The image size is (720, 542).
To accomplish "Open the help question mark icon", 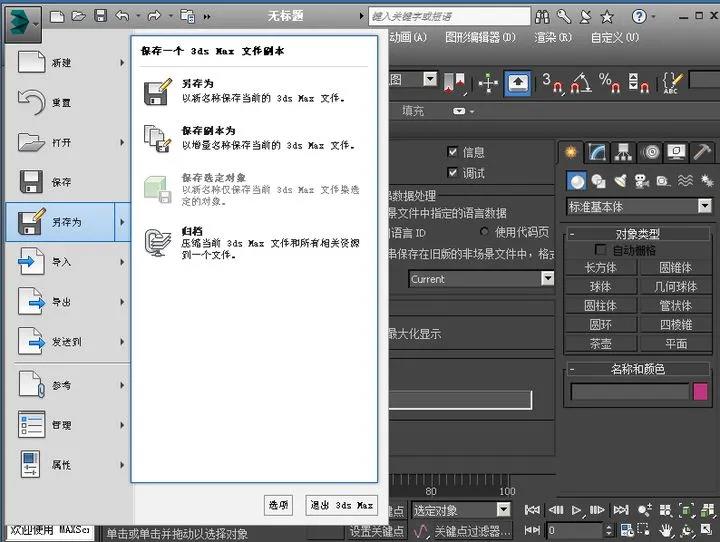I will 639,17.
